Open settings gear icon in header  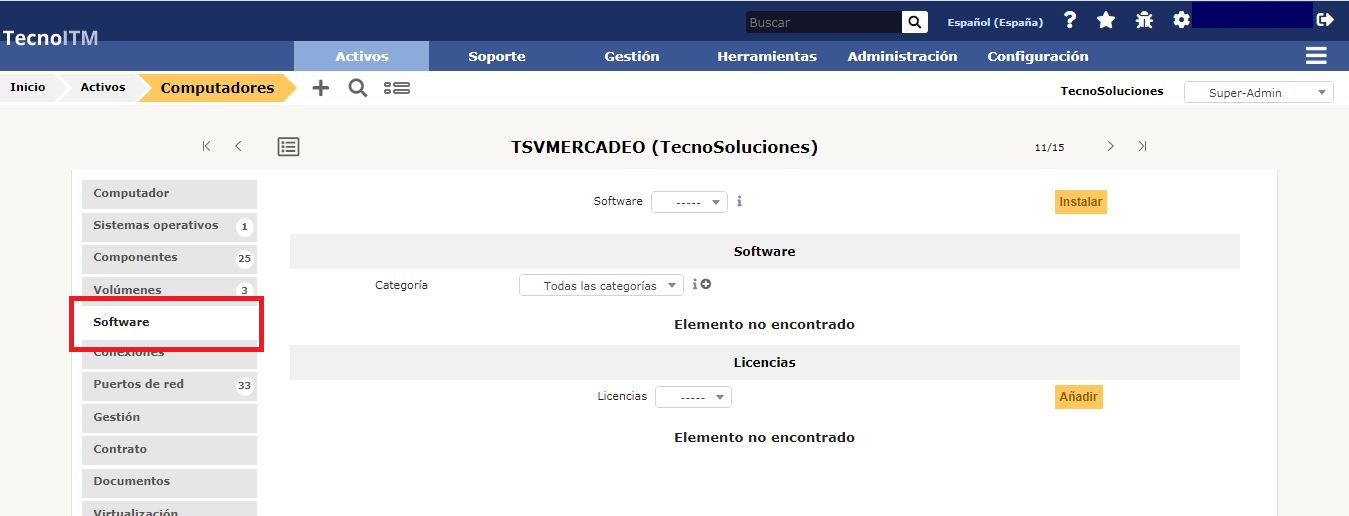(1181, 21)
